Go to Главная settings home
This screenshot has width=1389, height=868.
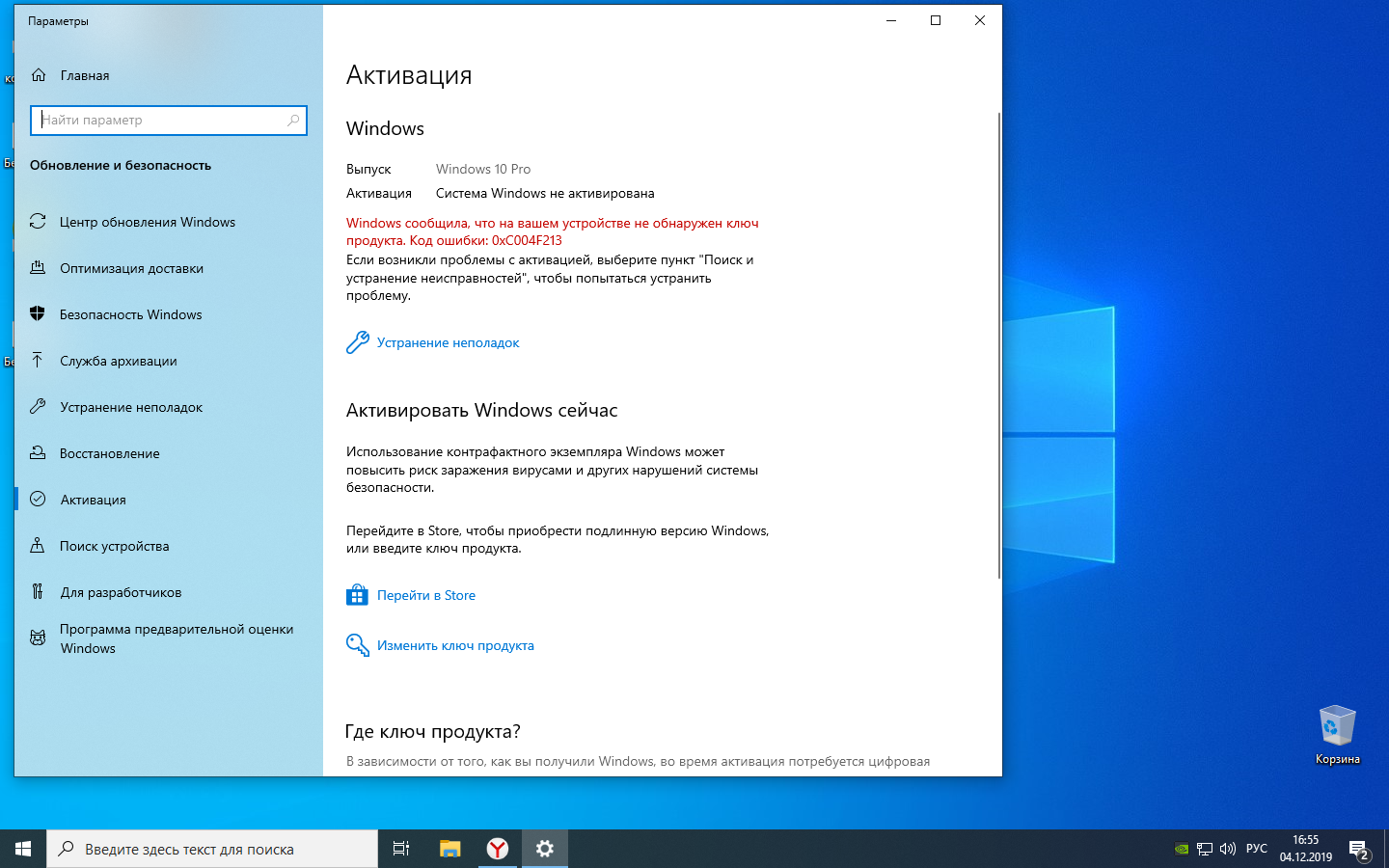pos(85,75)
